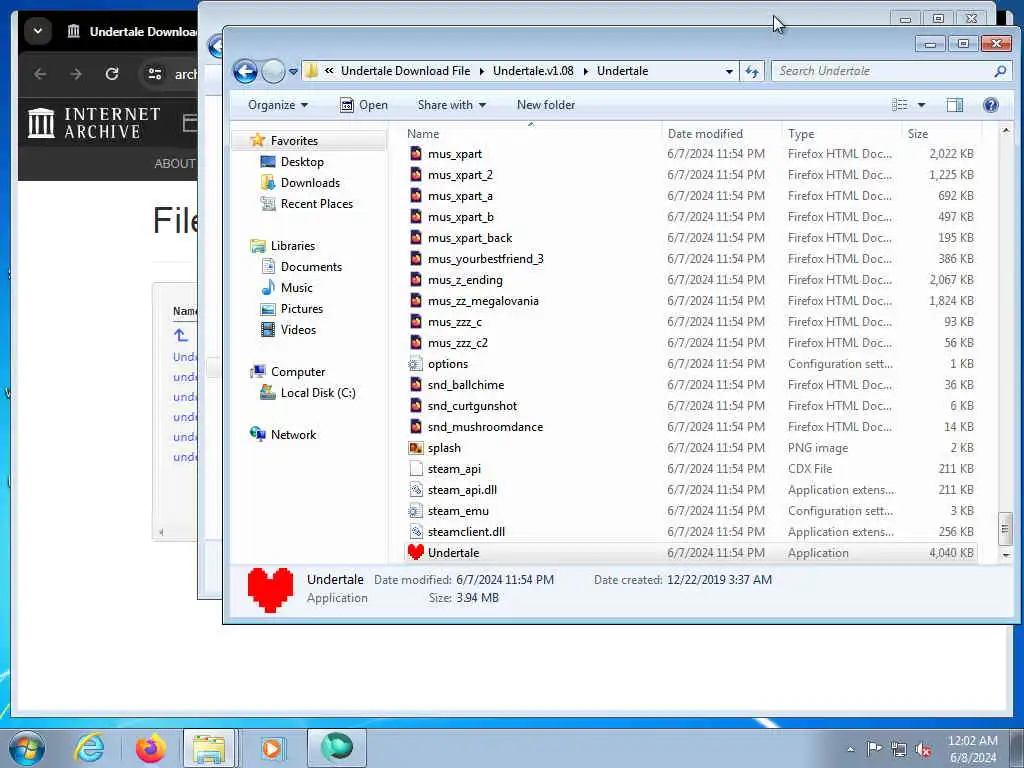Select Favorites in navigation pane

(294, 141)
